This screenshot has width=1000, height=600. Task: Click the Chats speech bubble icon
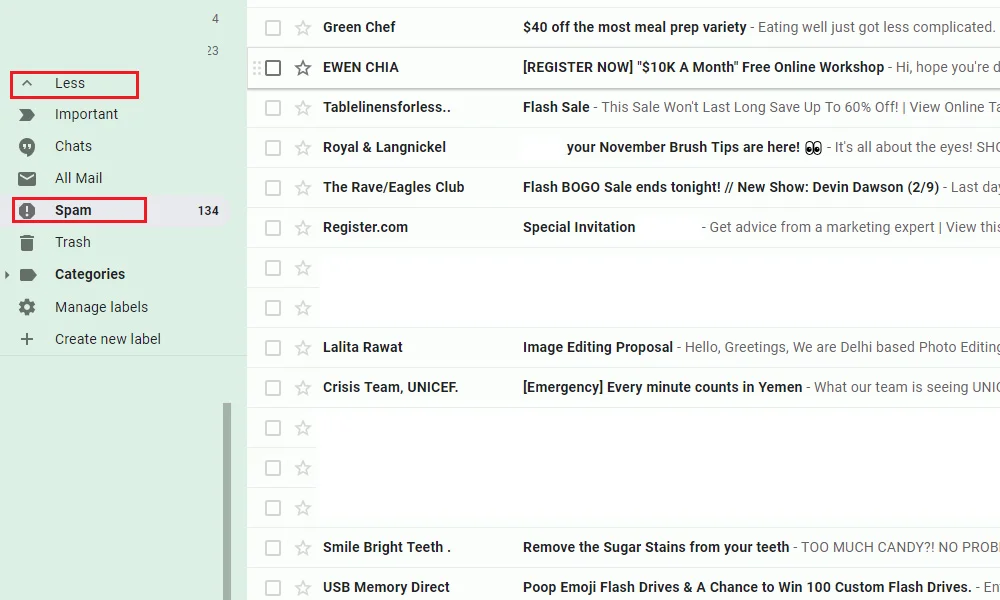pos(27,147)
